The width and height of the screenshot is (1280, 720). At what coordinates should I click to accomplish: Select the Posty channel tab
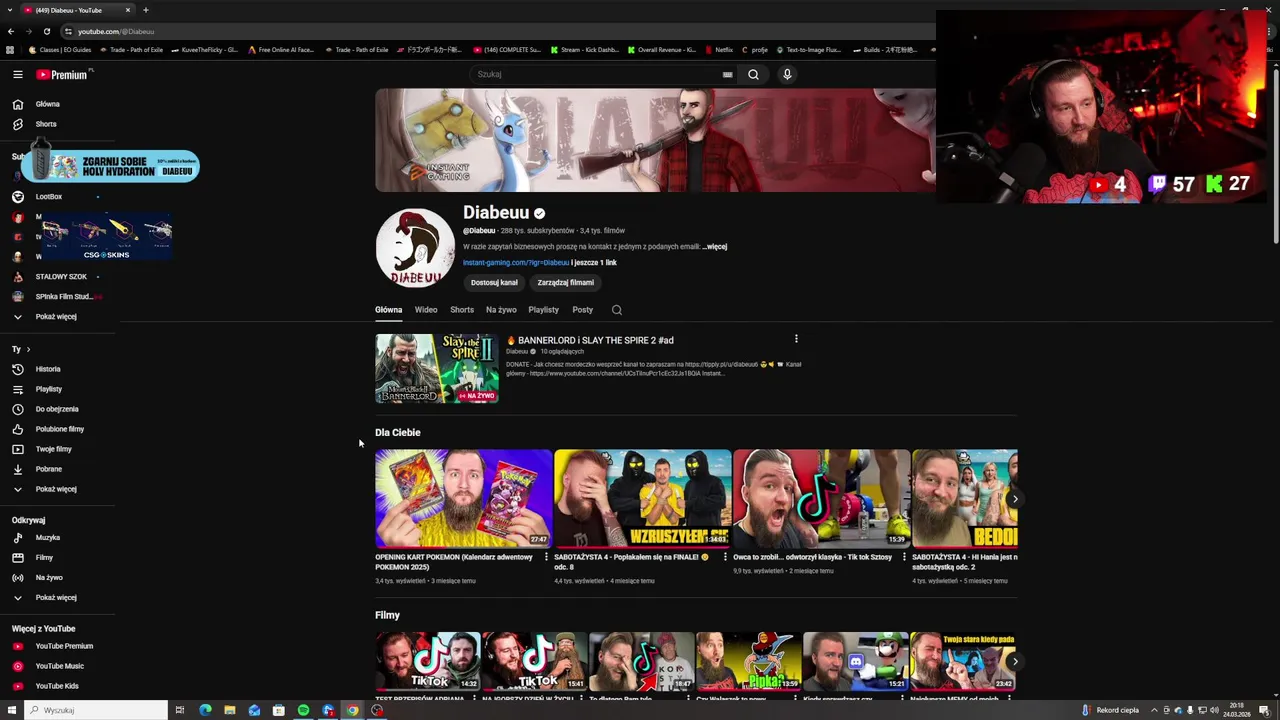coord(582,310)
